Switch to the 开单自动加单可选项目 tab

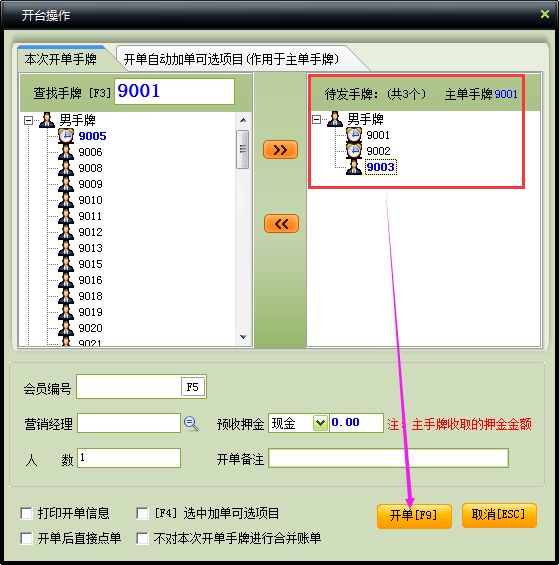(x=231, y=59)
